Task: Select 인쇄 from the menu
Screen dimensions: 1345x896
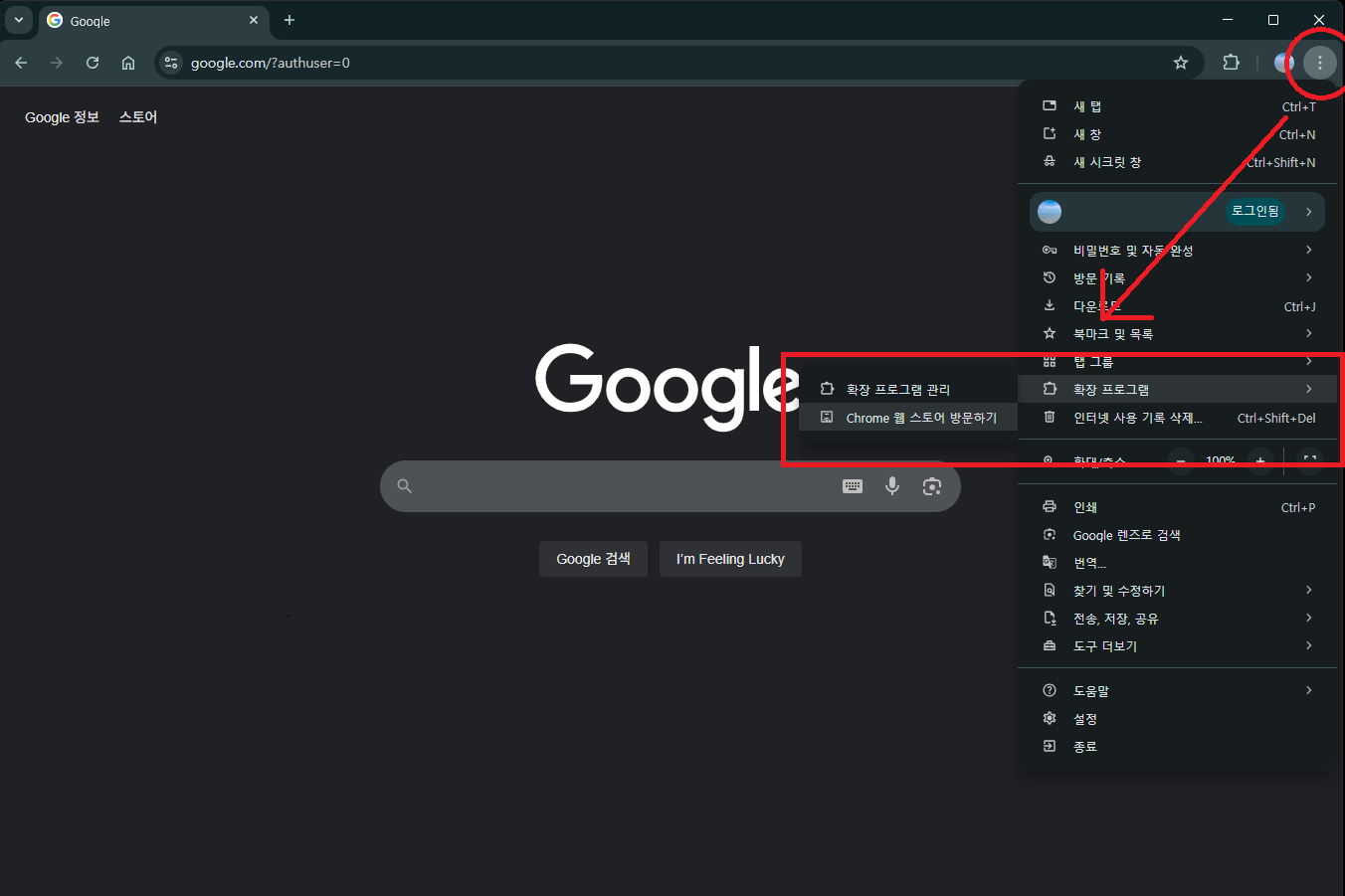Action: click(1179, 507)
